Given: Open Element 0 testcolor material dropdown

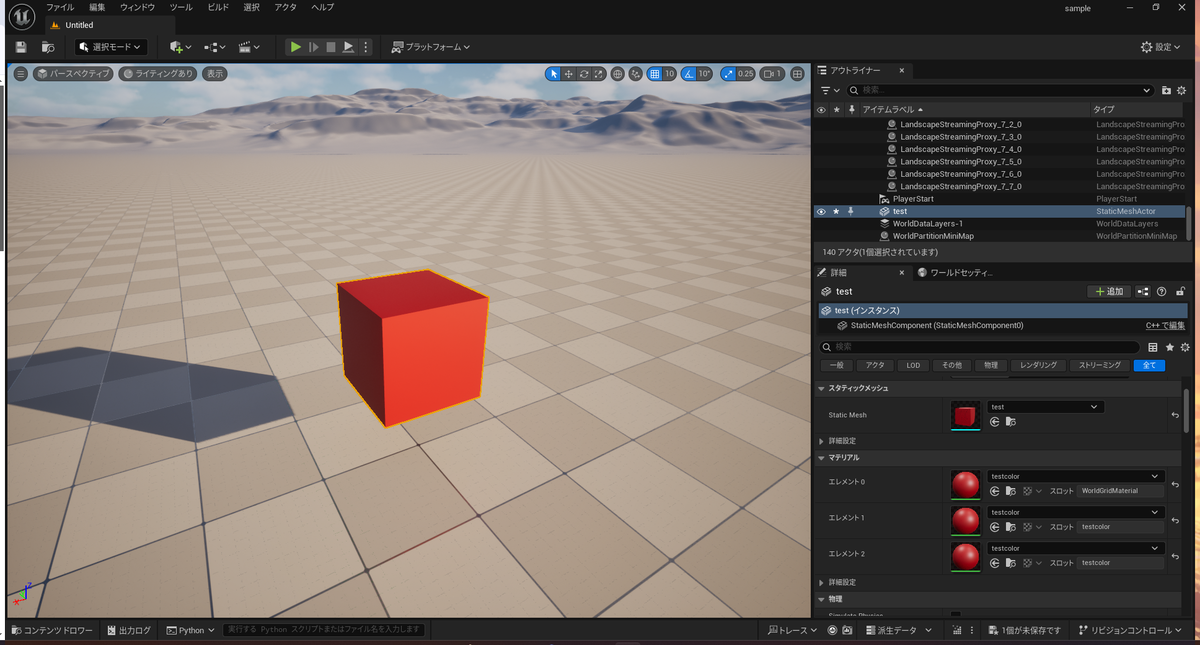Looking at the screenshot, I should pyautogui.click(x=1076, y=476).
